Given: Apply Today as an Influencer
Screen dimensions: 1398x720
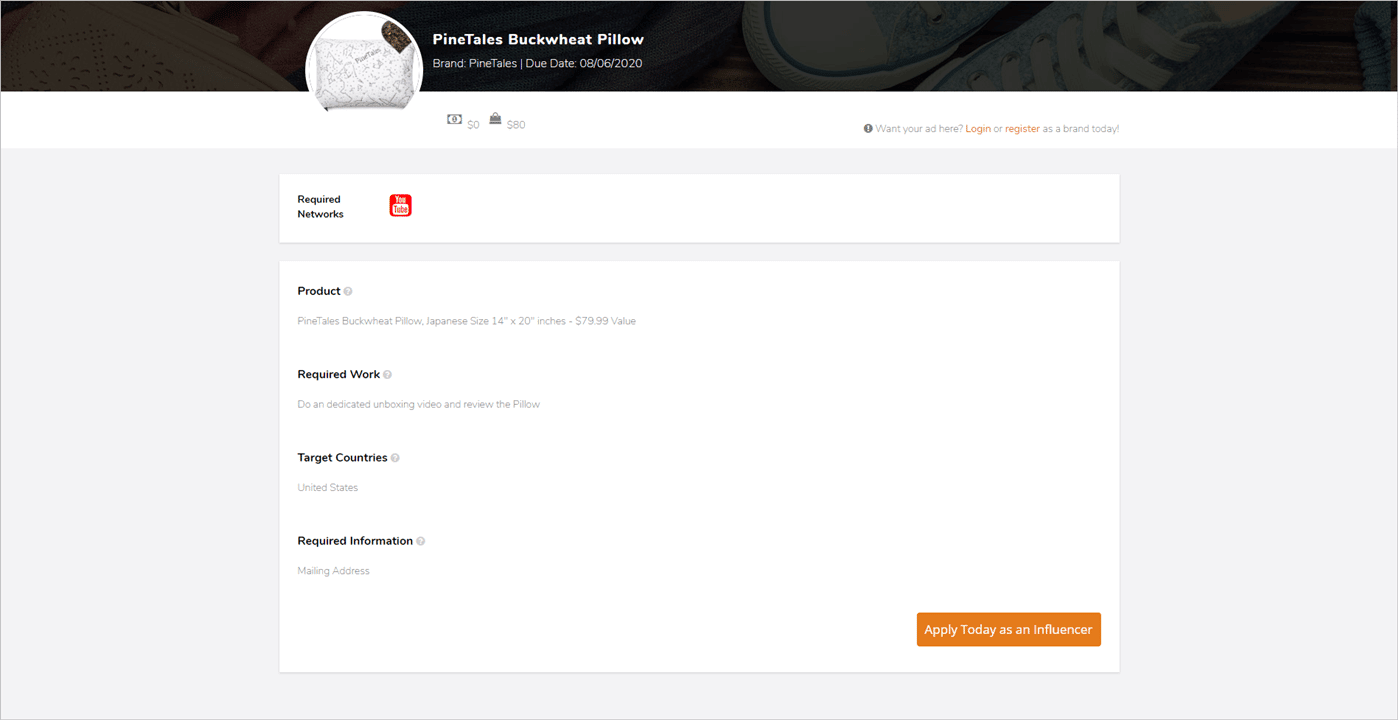Looking at the screenshot, I should (1008, 629).
